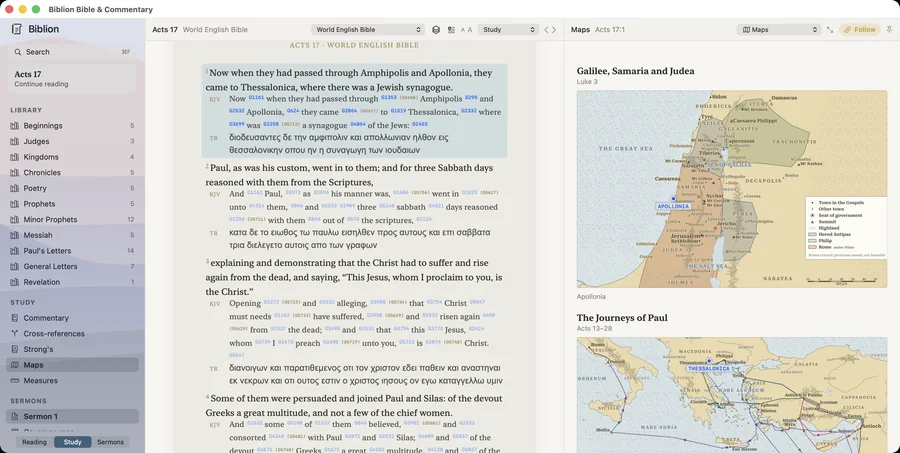Open the Commentary study tool

tap(72, 318)
